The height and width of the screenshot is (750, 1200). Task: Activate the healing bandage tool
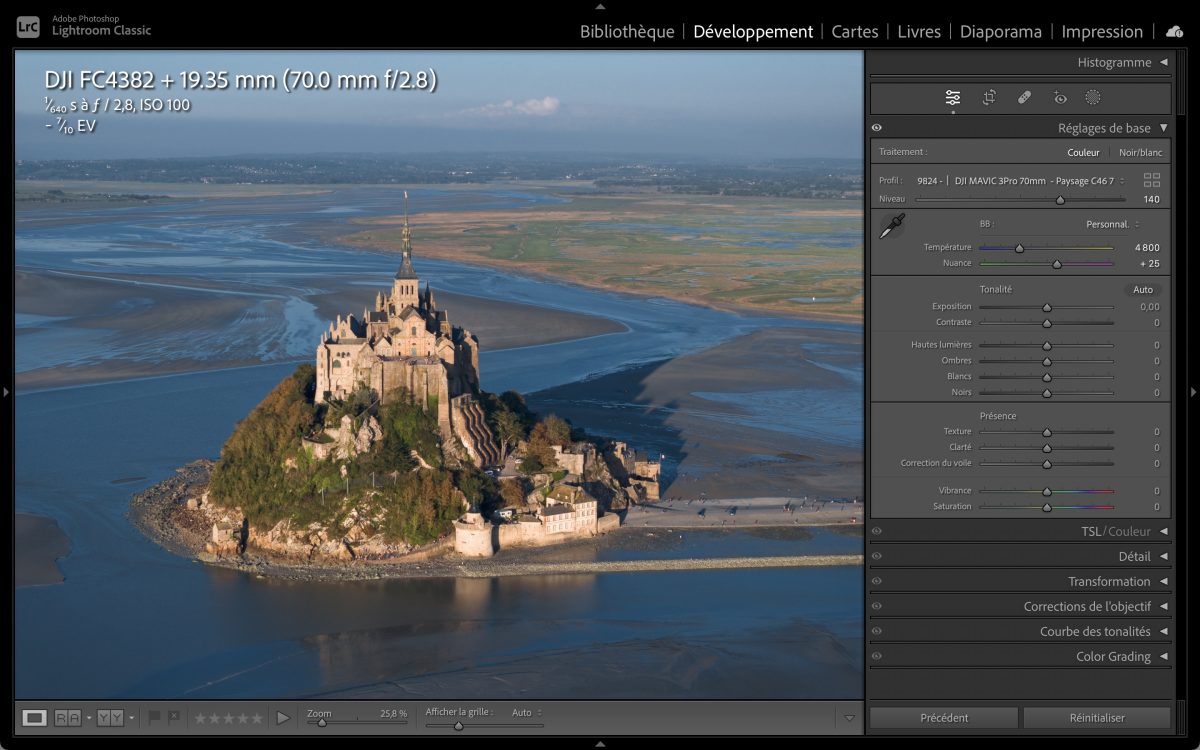[x=1024, y=98]
